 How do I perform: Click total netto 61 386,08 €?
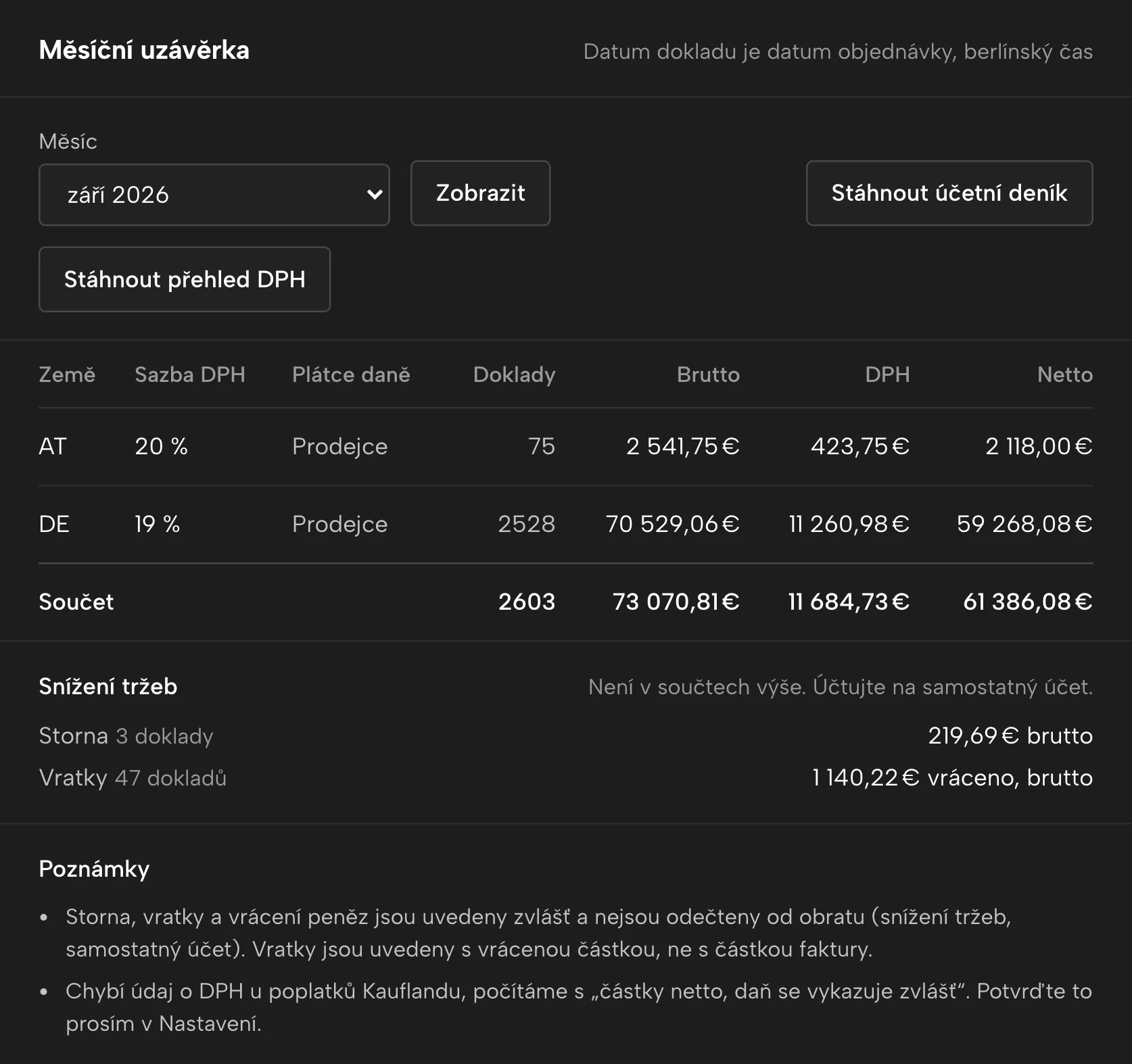1028,602
